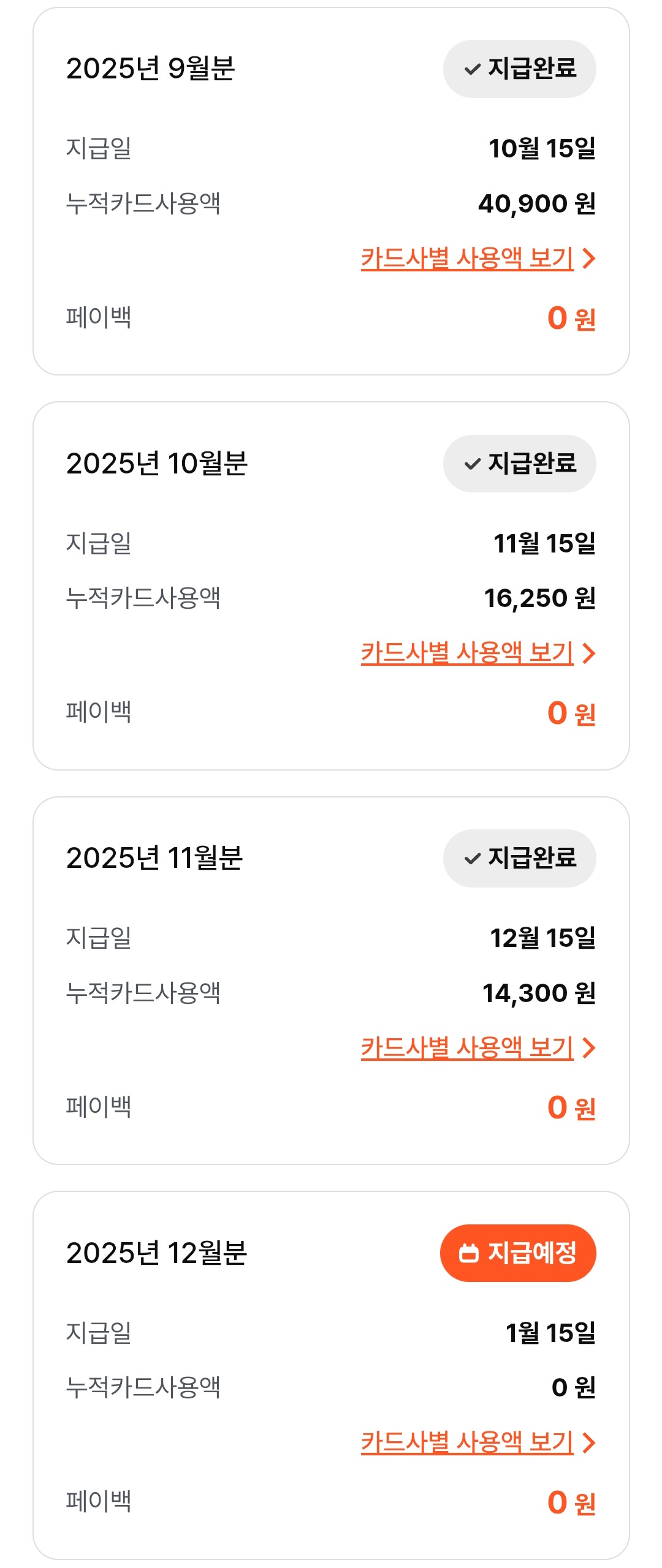This screenshot has height=1568, width=662.
Task: Click the 40,900 원 cumulative usage amount
Action: (536, 203)
